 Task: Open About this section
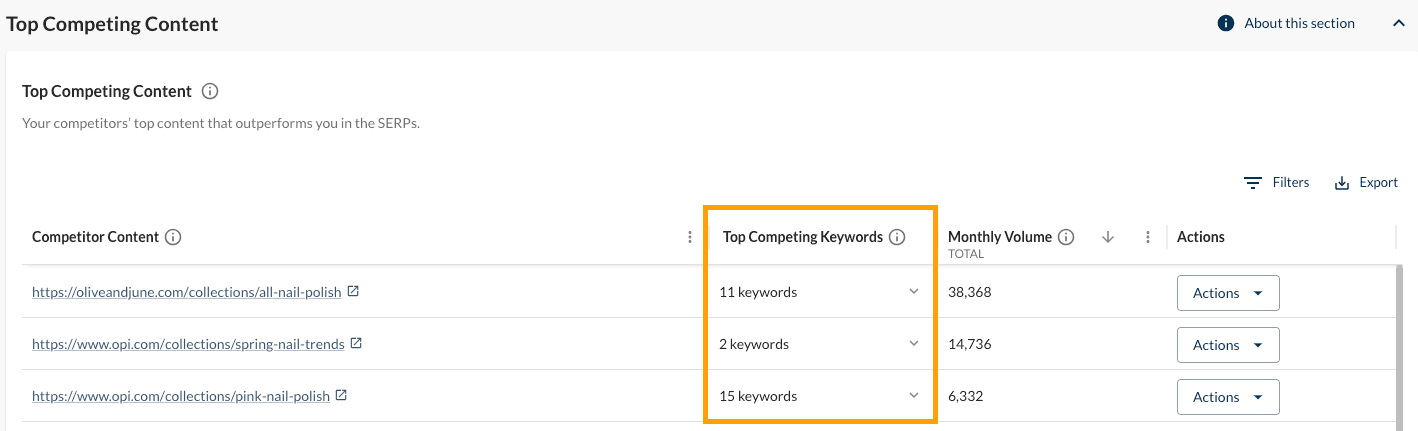[1287, 23]
